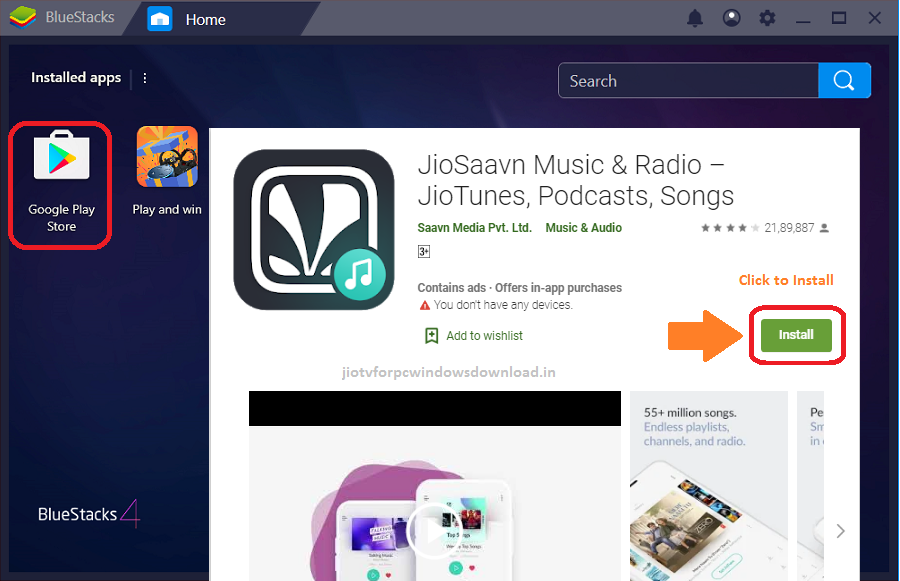Play the JioSaavn preview video
Viewport: 900px width, 581px height.
click(x=434, y=530)
